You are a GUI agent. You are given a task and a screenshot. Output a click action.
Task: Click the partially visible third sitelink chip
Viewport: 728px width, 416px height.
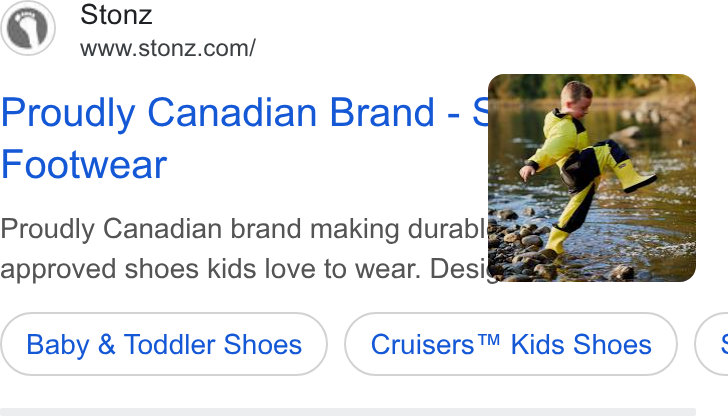click(x=712, y=344)
